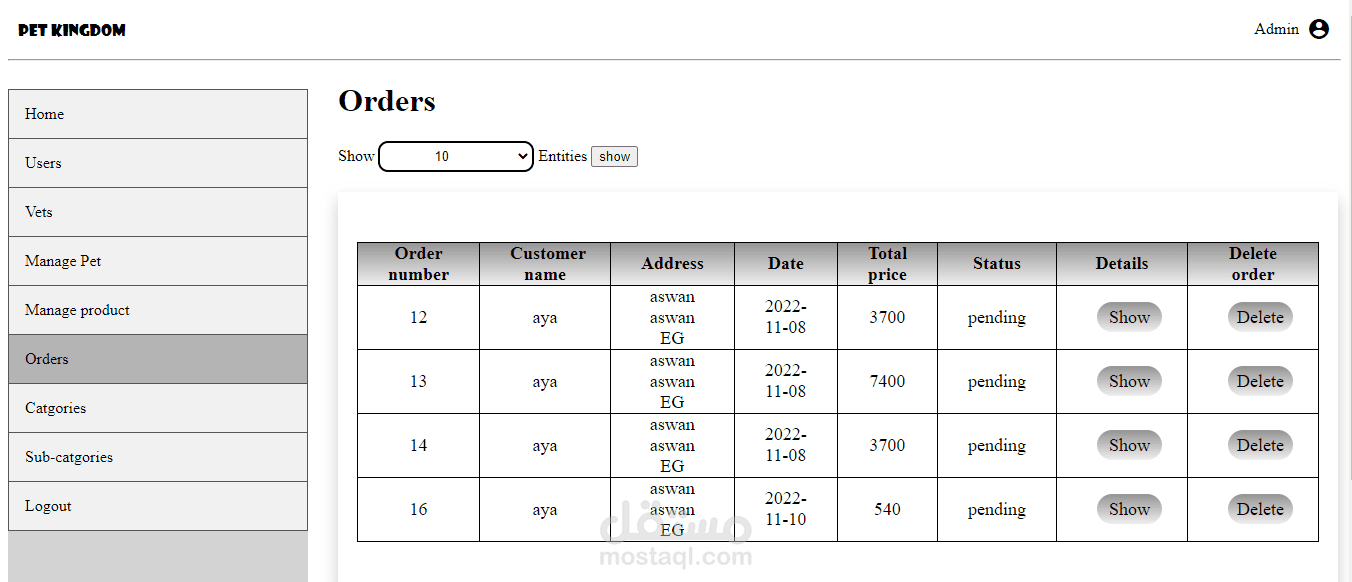Open Manage product section
1352x582 pixels.
(x=157, y=310)
